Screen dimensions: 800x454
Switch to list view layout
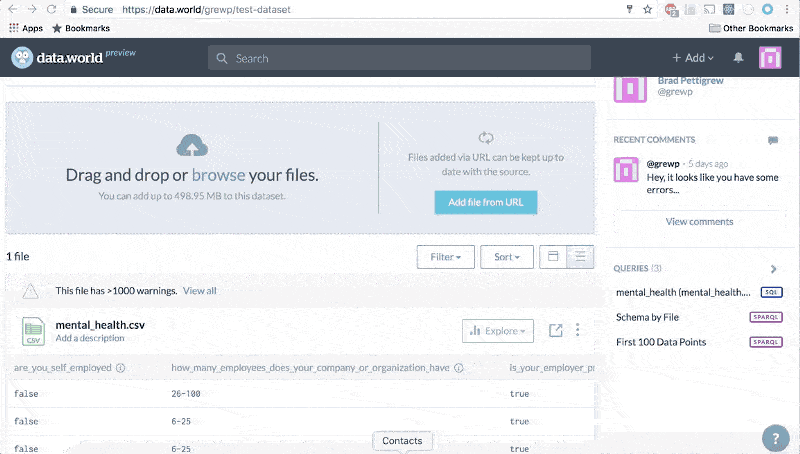(x=580, y=257)
